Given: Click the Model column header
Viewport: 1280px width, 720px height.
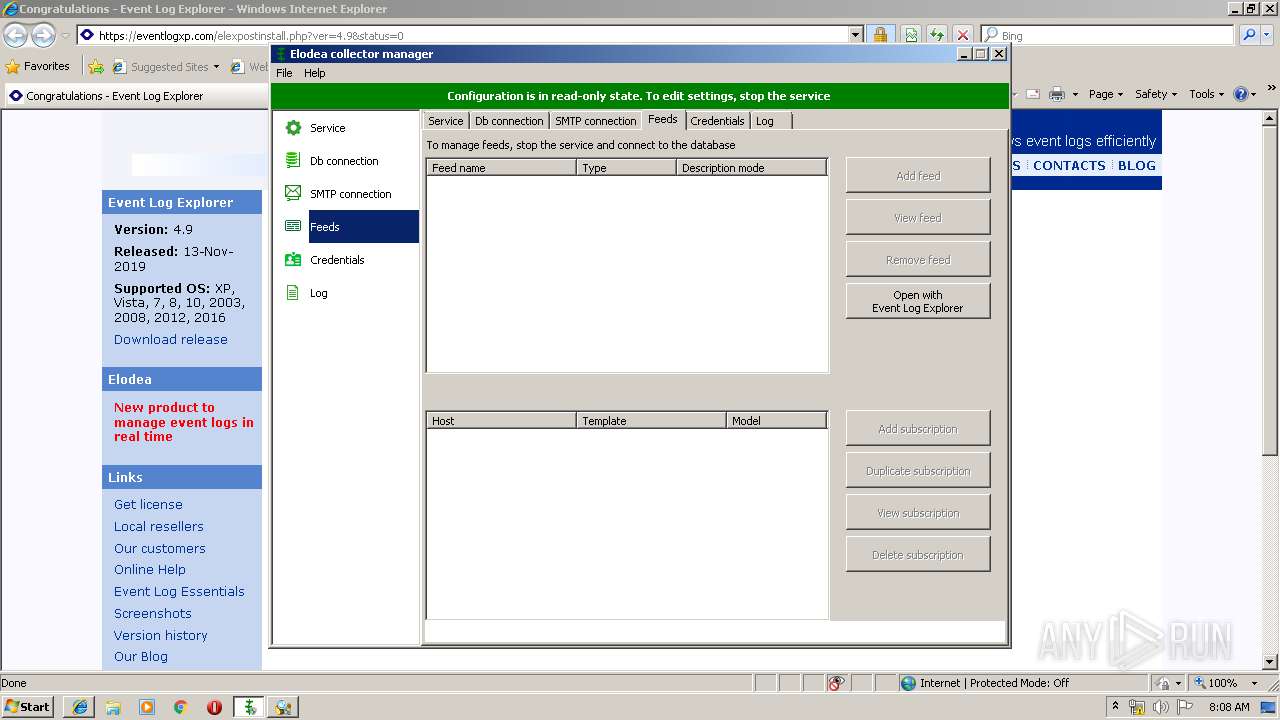Looking at the screenshot, I should pos(777,421).
